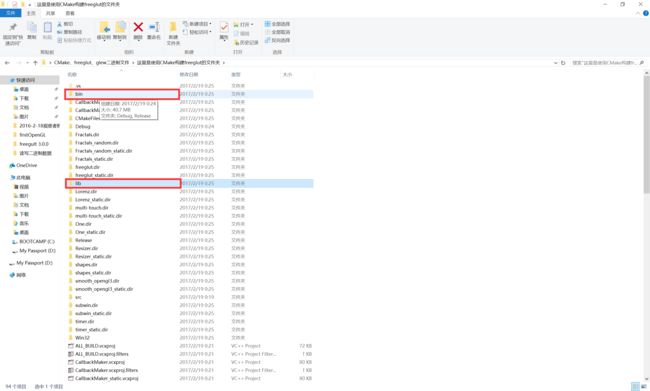Click the New folder icon

click(173, 28)
